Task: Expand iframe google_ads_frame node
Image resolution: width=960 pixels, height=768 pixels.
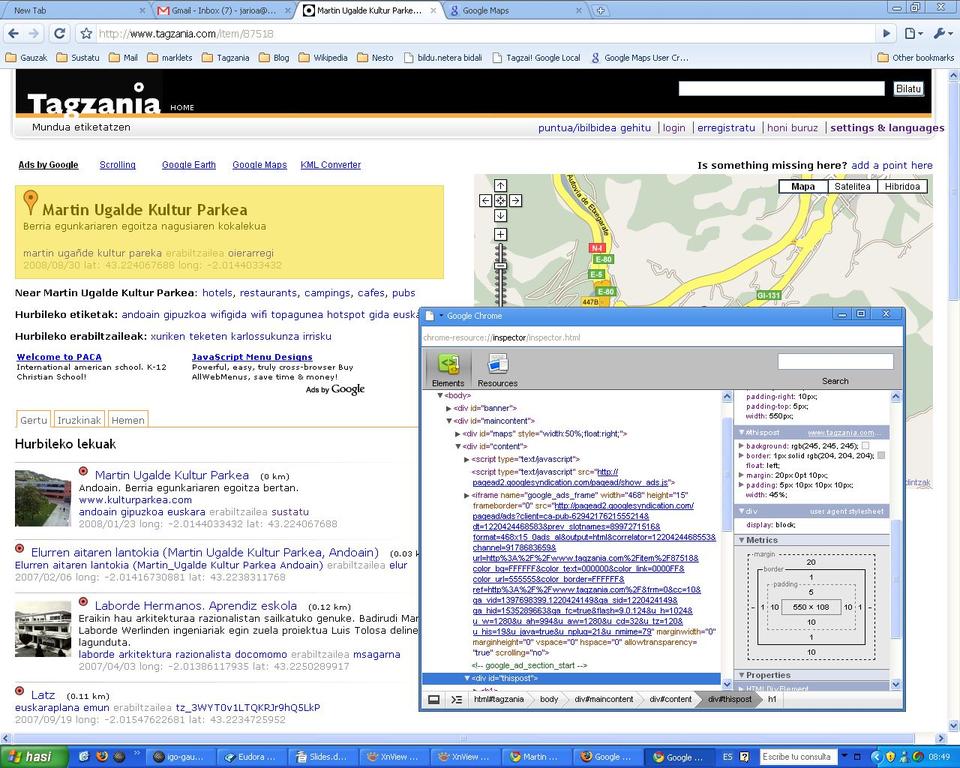Action: [x=467, y=495]
